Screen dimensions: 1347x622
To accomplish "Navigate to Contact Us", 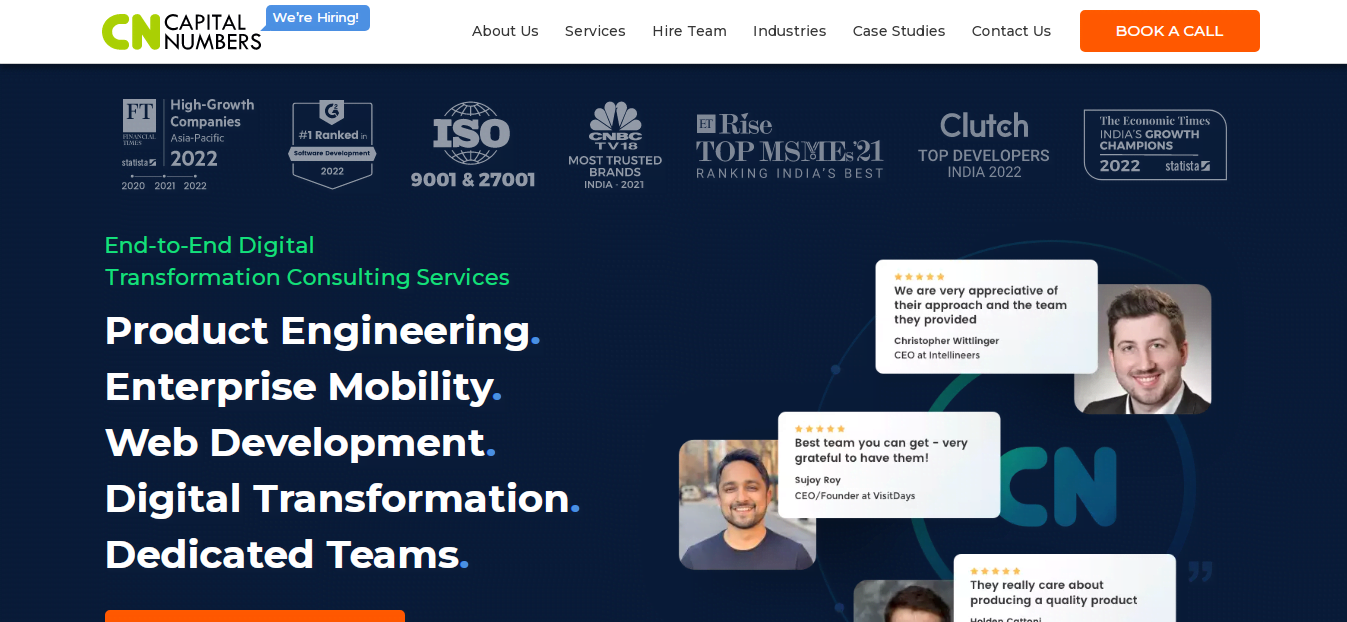I will 1011,31.
